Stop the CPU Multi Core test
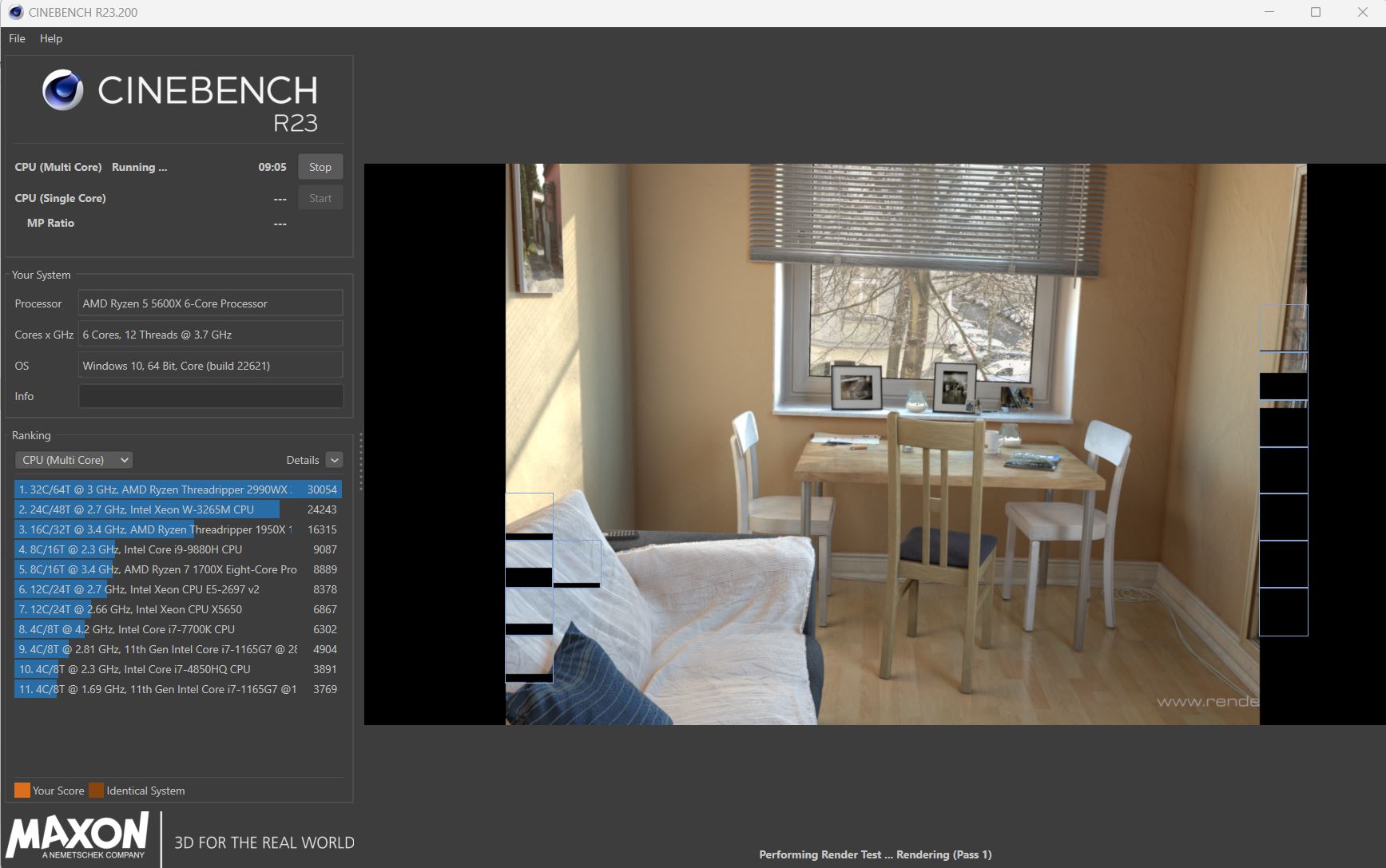The height and width of the screenshot is (868, 1386). [320, 167]
